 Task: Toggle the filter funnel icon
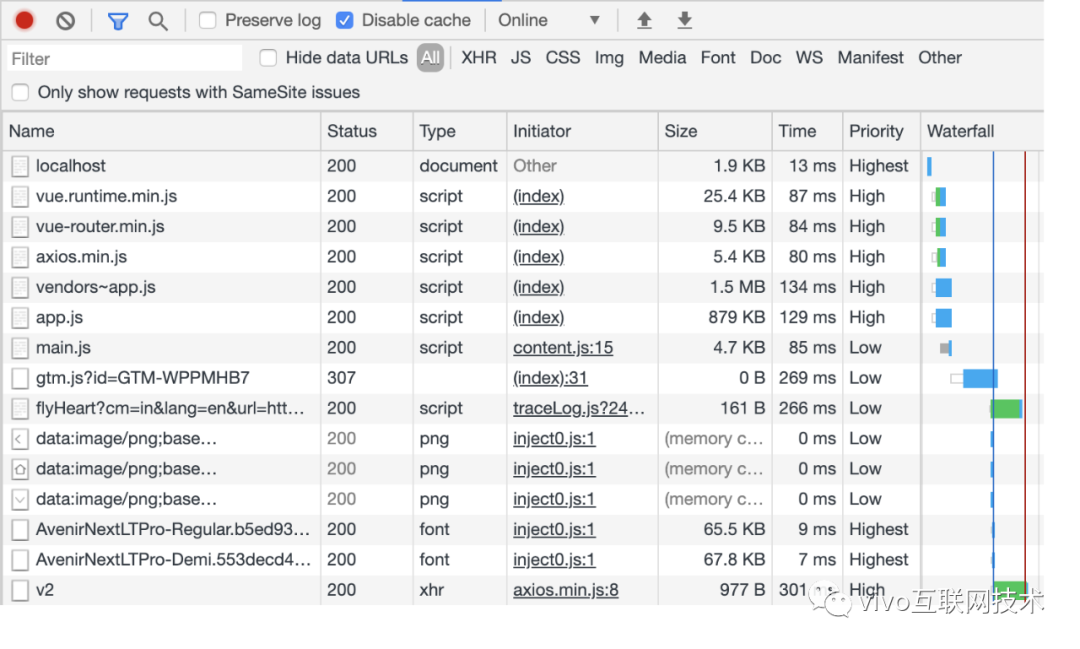(x=118, y=20)
